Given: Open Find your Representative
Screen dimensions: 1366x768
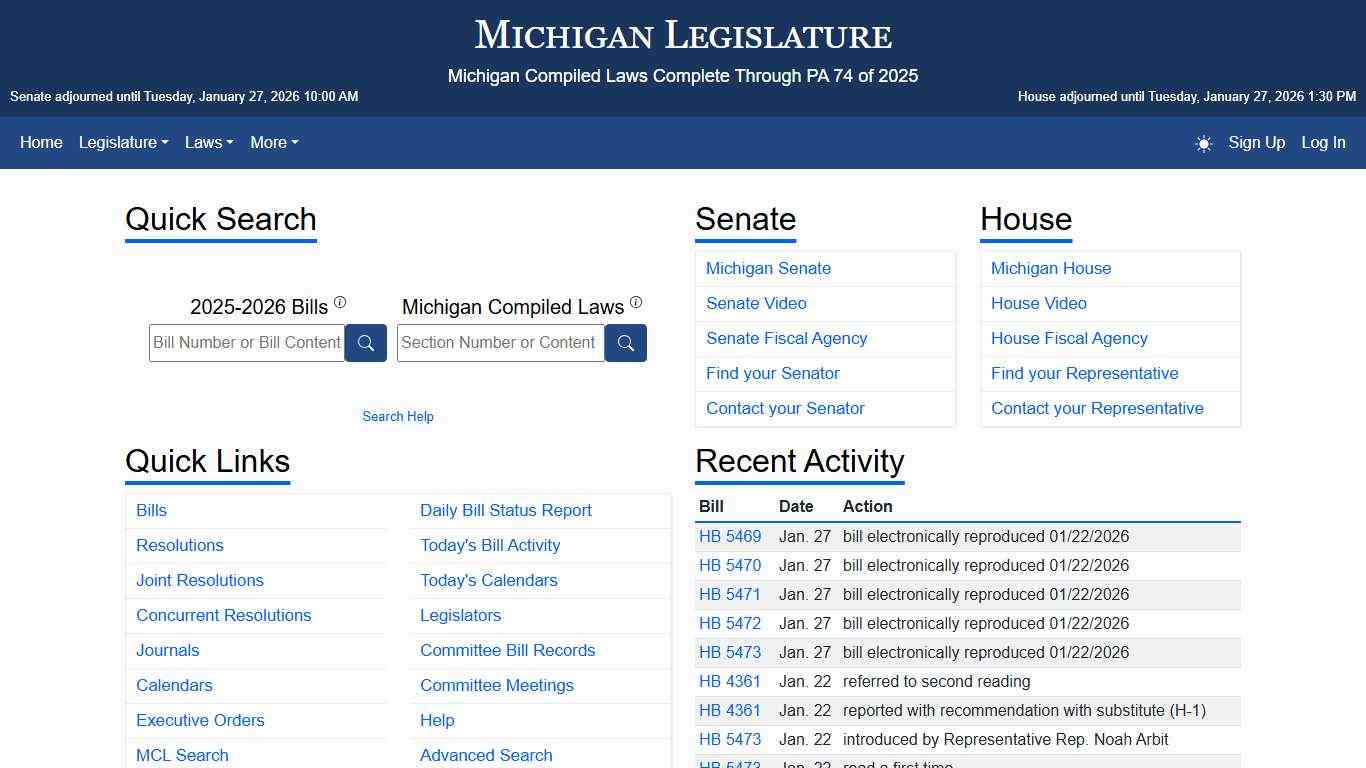Looking at the screenshot, I should click(x=1085, y=373).
